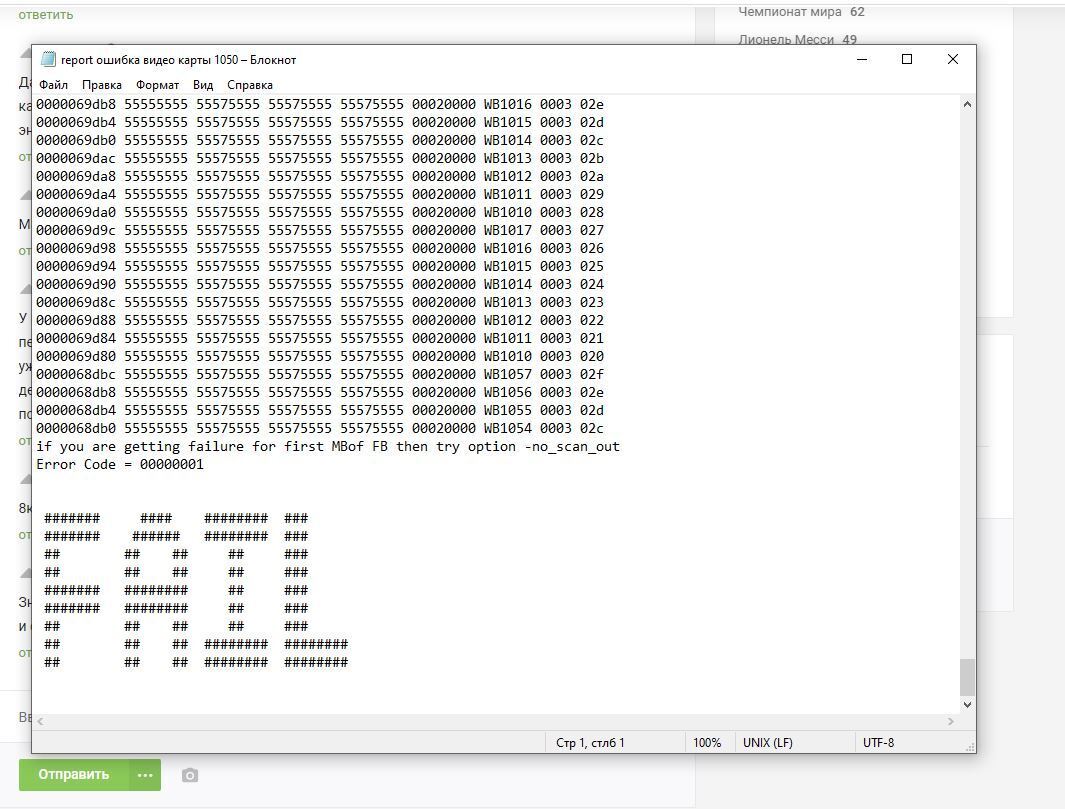Open the Файл menu
Image resolution: width=1065 pixels, height=809 pixels.
click(x=54, y=85)
